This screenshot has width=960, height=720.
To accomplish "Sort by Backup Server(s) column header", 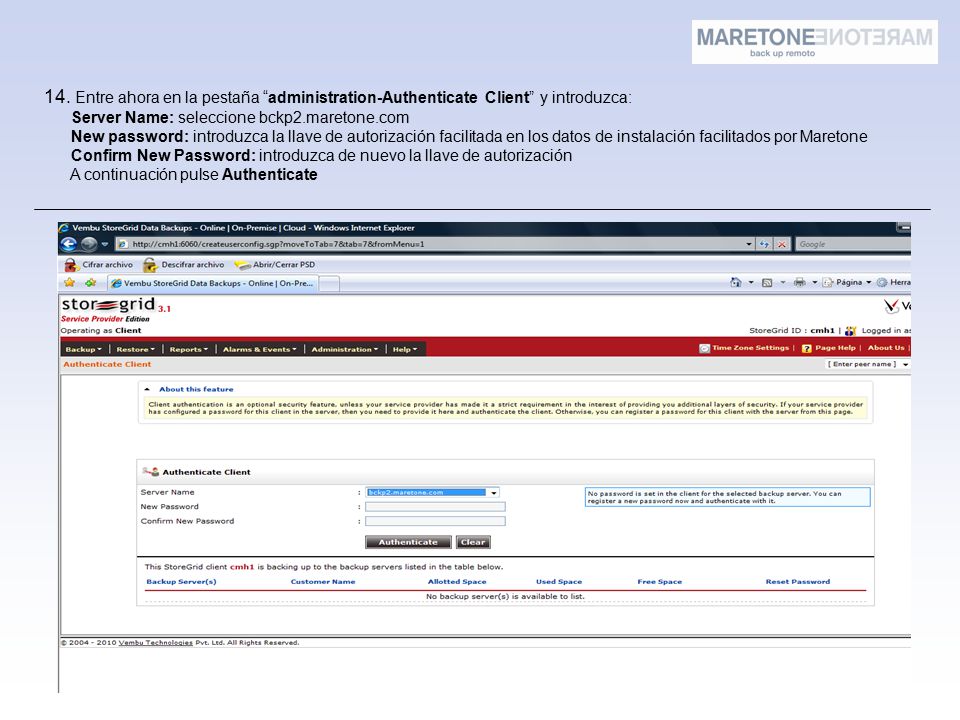I will 181,582.
